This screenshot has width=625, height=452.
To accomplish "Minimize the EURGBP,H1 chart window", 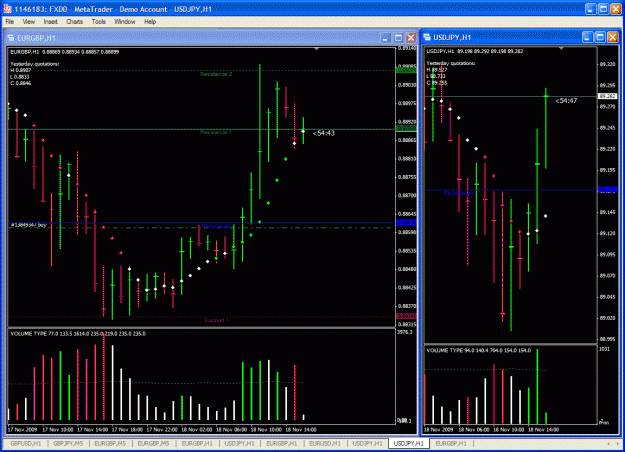I will coord(385,38).
